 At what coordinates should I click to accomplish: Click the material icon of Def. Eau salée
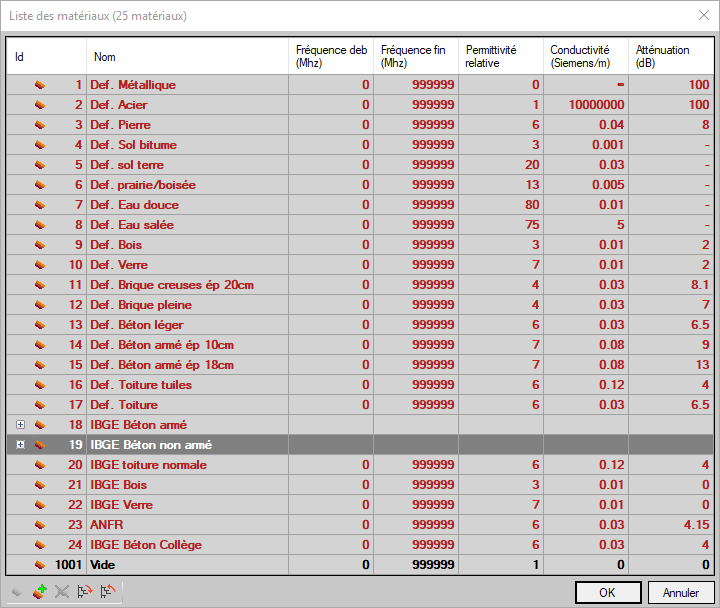40,225
